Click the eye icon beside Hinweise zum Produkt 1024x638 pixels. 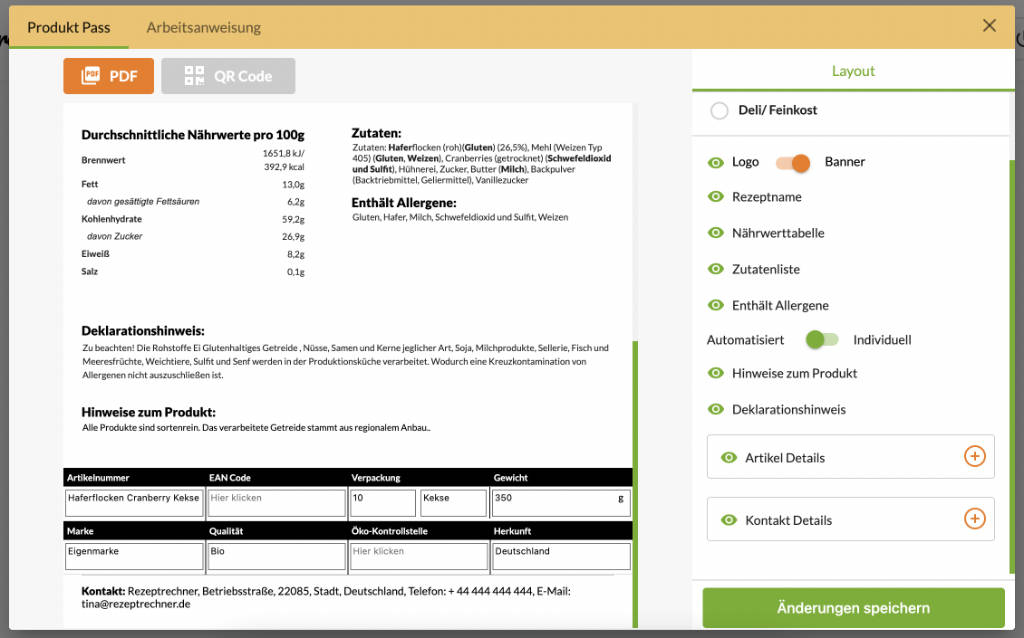coord(715,373)
